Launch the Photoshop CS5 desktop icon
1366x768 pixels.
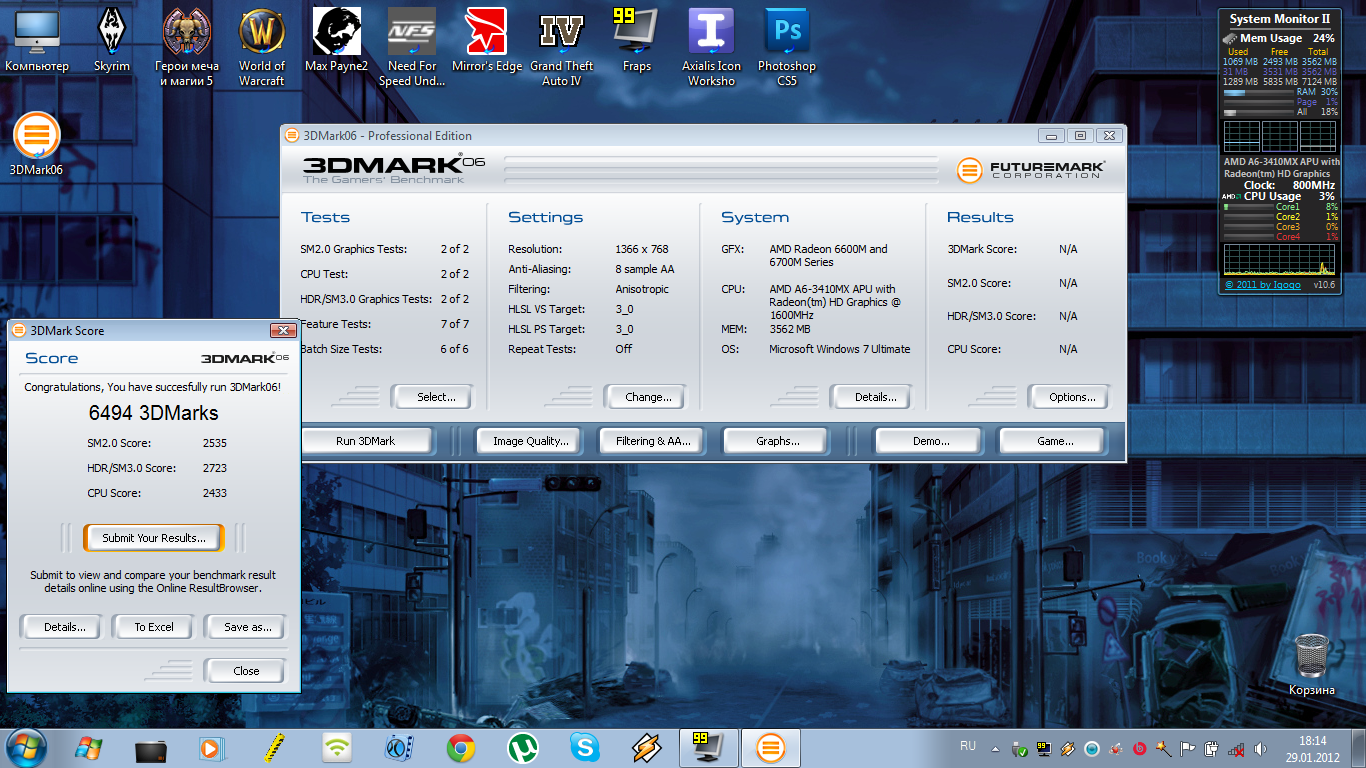coord(787,47)
